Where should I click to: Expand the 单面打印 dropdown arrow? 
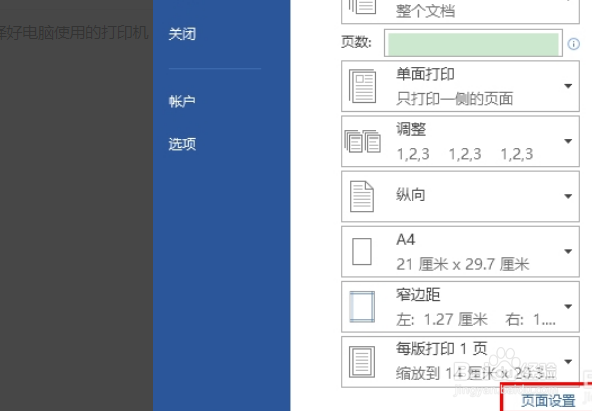pyautogui.click(x=568, y=86)
